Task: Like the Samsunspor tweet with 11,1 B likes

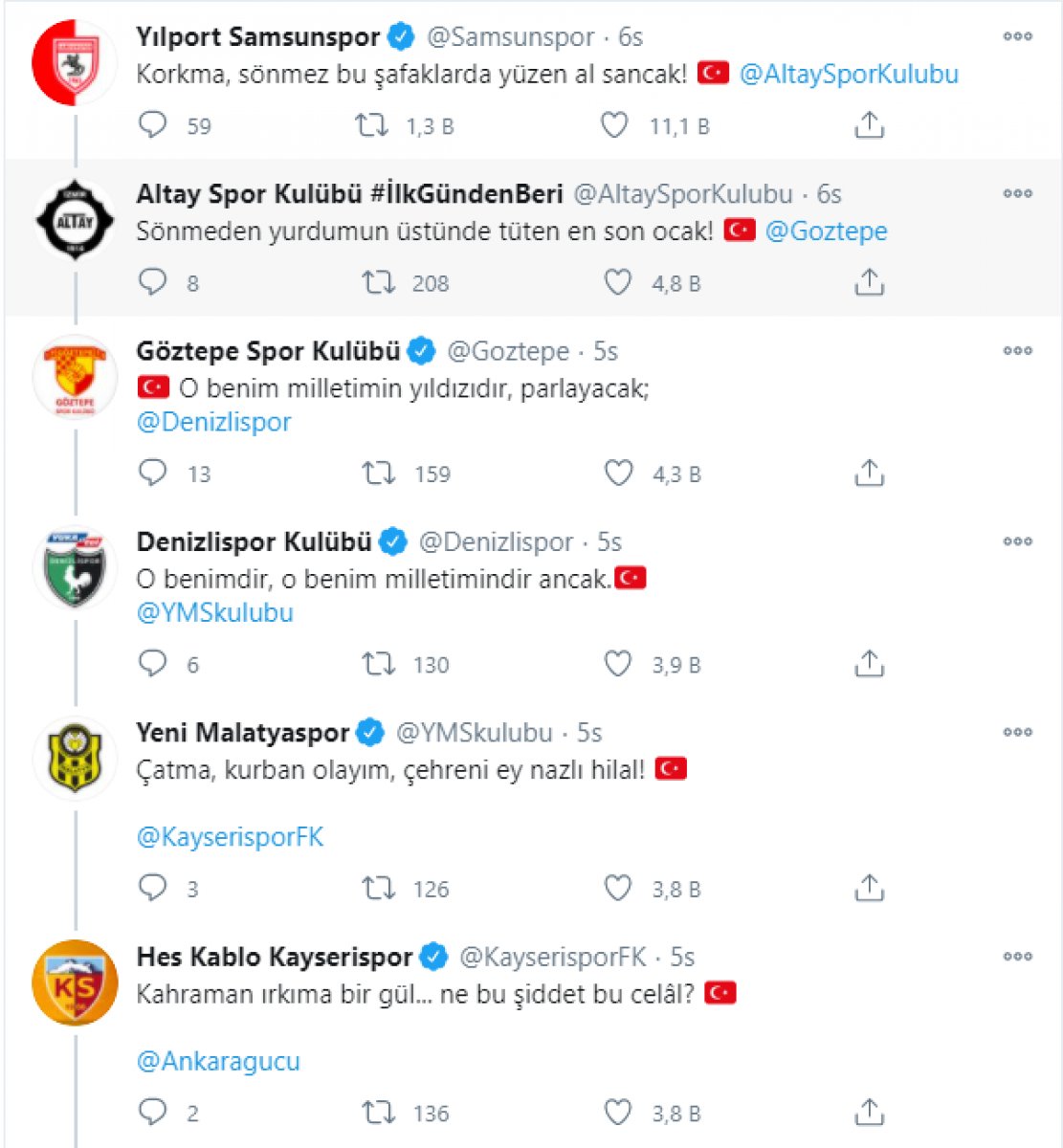Action: (615, 125)
